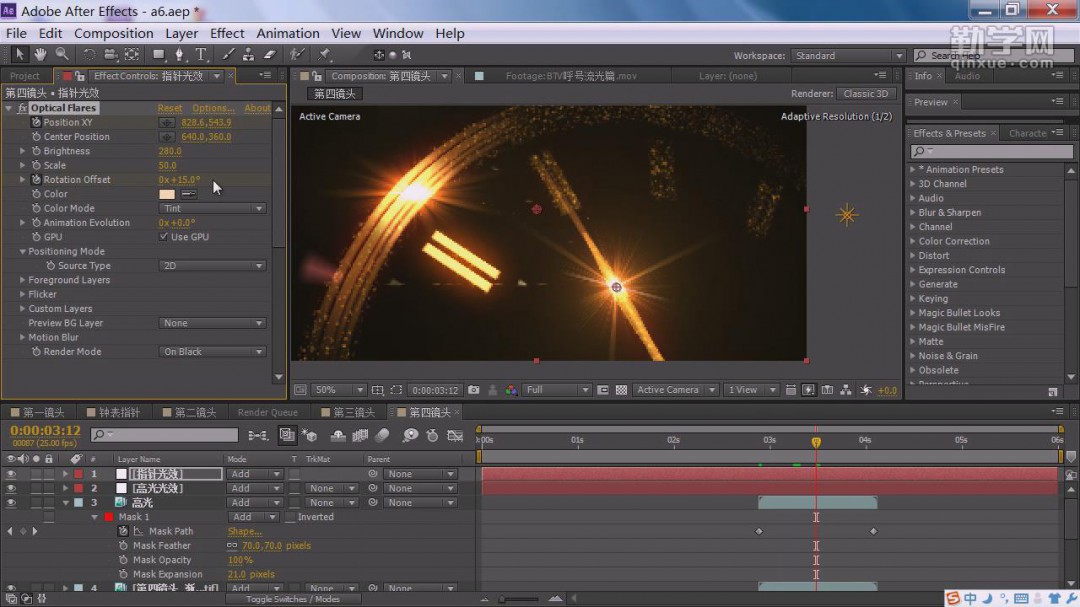Switch to 第三镜头 timeline tab
Image resolution: width=1080 pixels, height=607 pixels.
pos(353,413)
